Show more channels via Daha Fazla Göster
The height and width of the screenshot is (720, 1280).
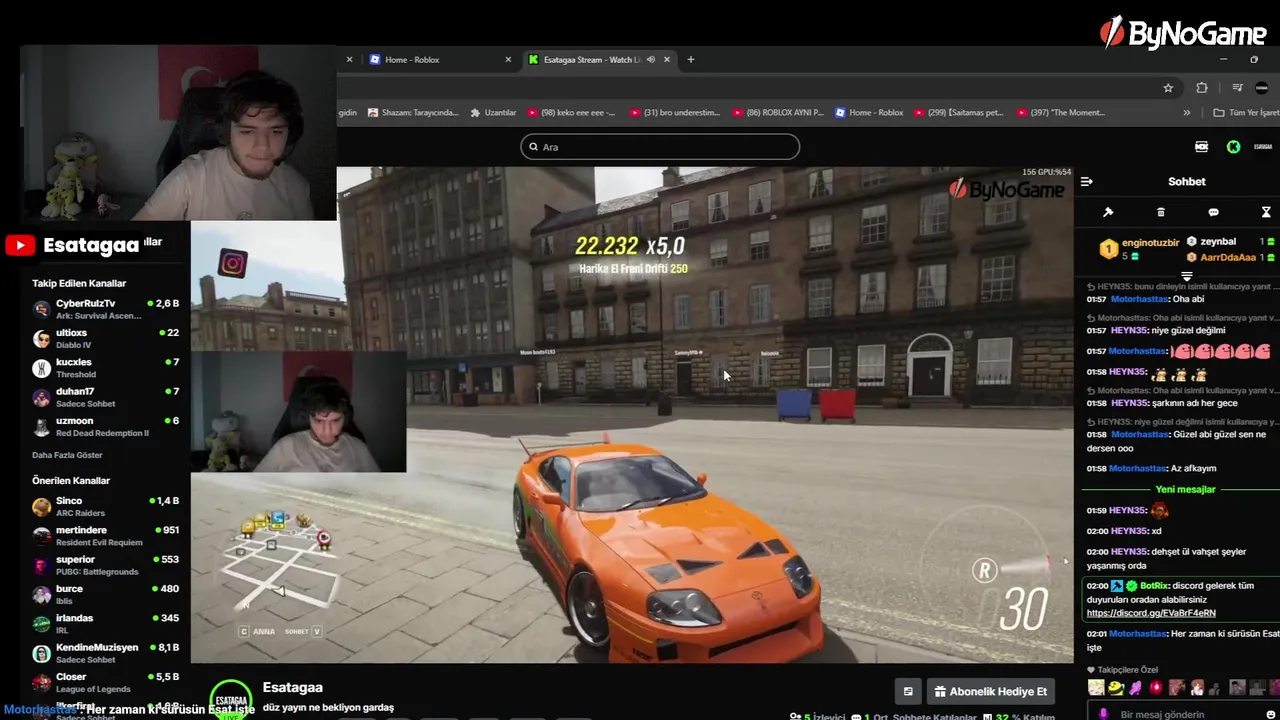pyautogui.click(x=67, y=455)
